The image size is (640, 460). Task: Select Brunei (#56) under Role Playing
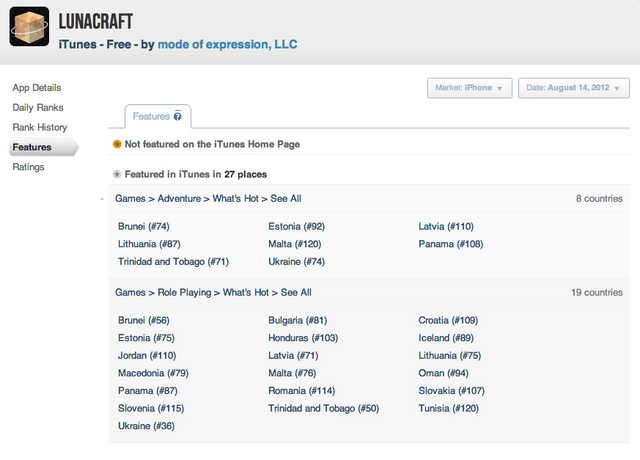[x=144, y=320]
